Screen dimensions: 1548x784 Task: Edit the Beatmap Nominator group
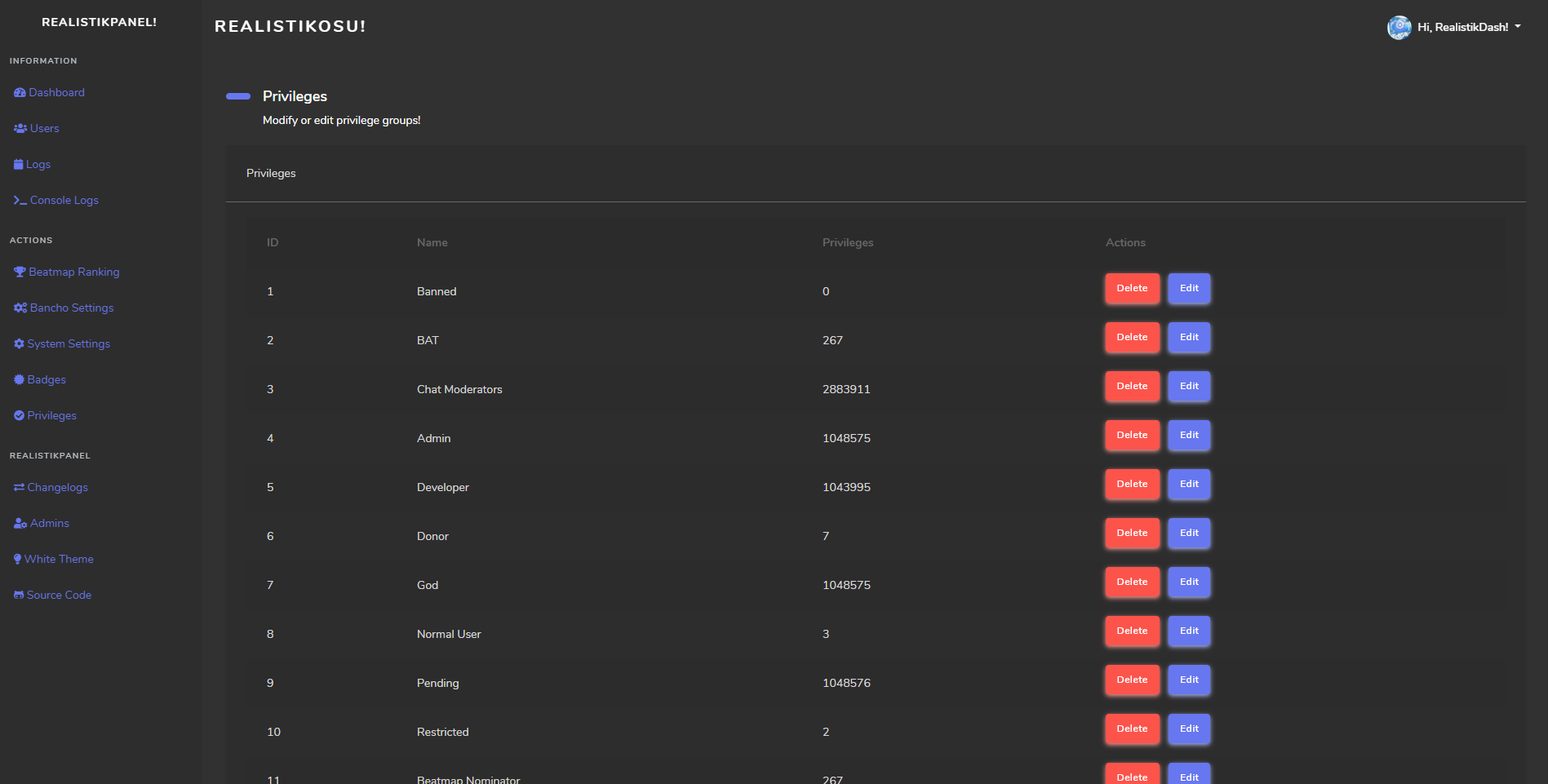tap(1189, 775)
